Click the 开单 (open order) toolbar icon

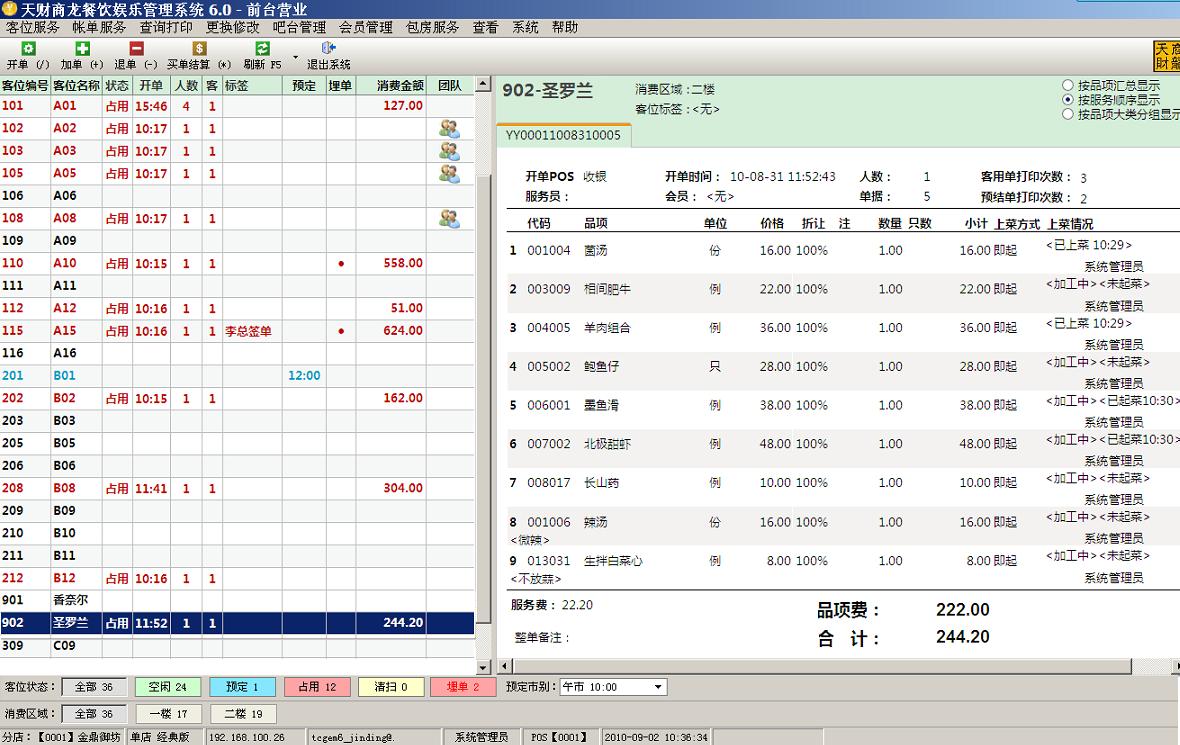pyautogui.click(x=28, y=48)
